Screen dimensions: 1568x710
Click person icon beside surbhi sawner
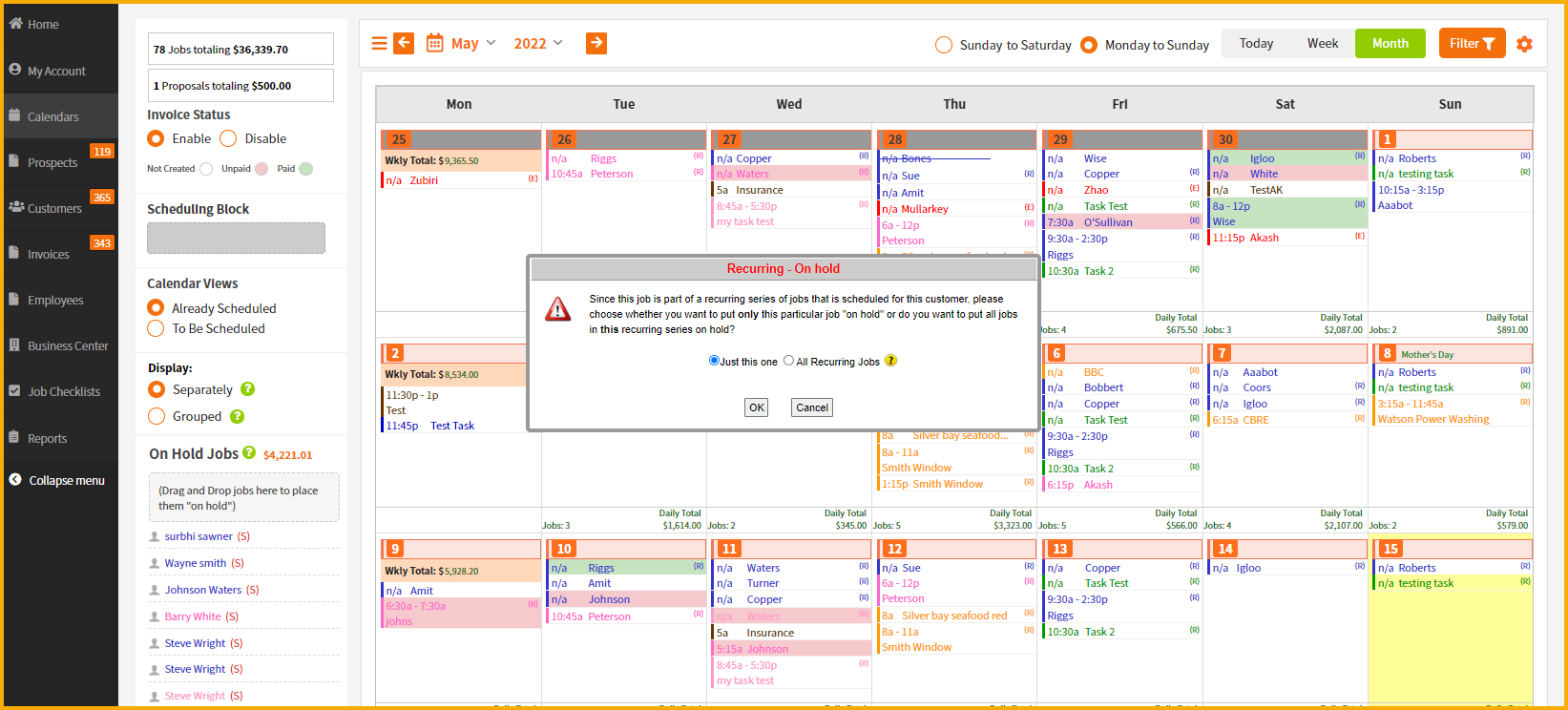(155, 536)
